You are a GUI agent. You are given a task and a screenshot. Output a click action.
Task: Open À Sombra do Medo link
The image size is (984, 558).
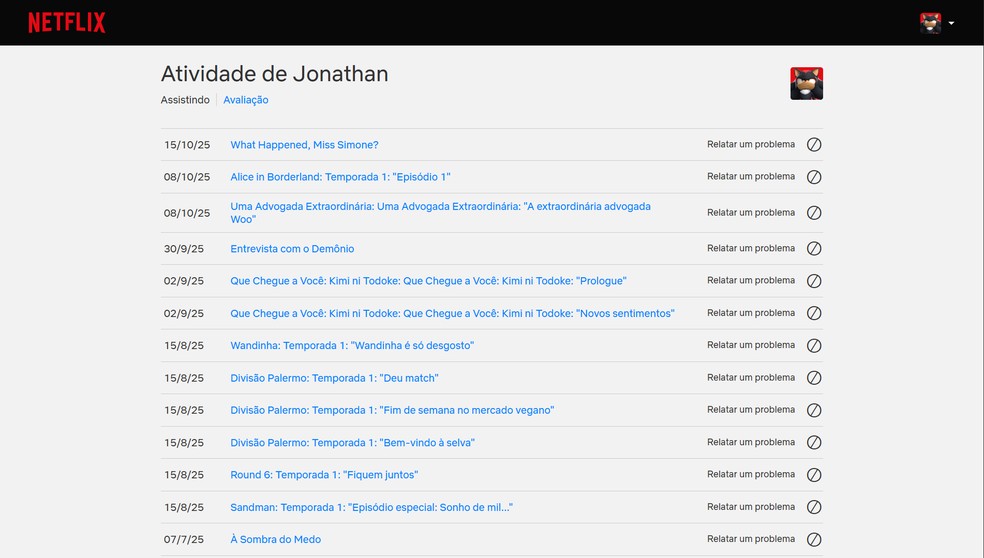275,540
